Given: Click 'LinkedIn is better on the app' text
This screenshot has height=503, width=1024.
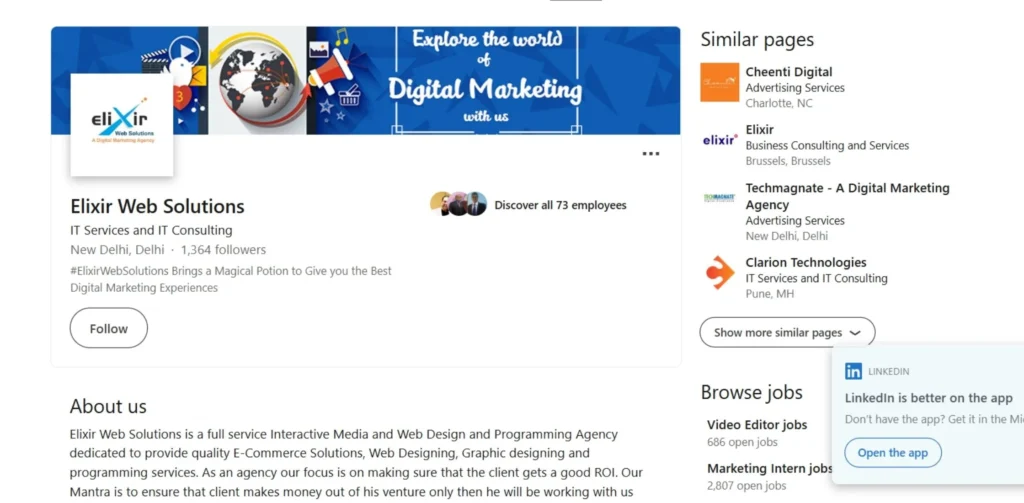Looking at the screenshot, I should coord(929,398).
